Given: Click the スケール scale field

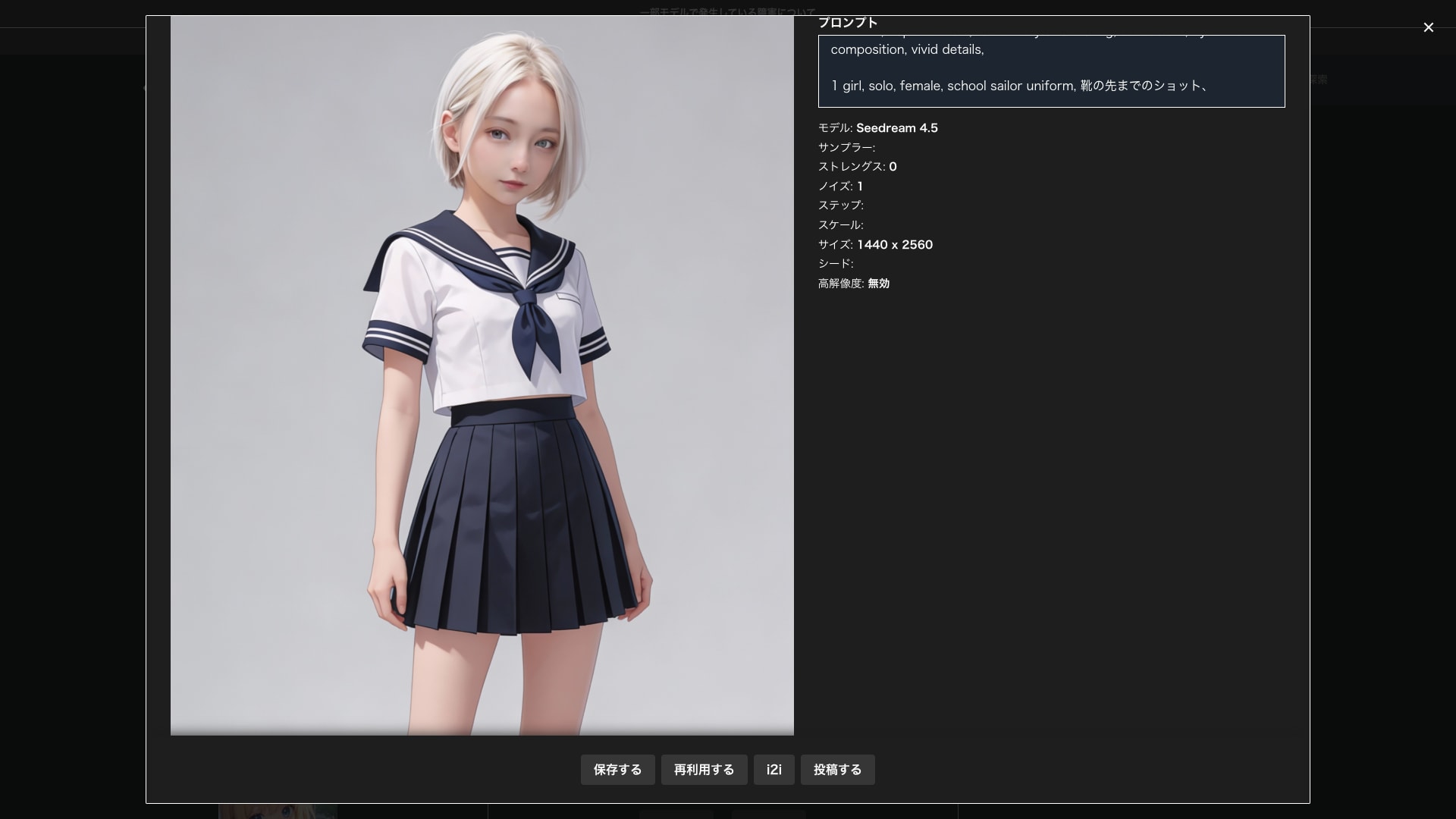Looking at the screenshot, I should (841, 224).
